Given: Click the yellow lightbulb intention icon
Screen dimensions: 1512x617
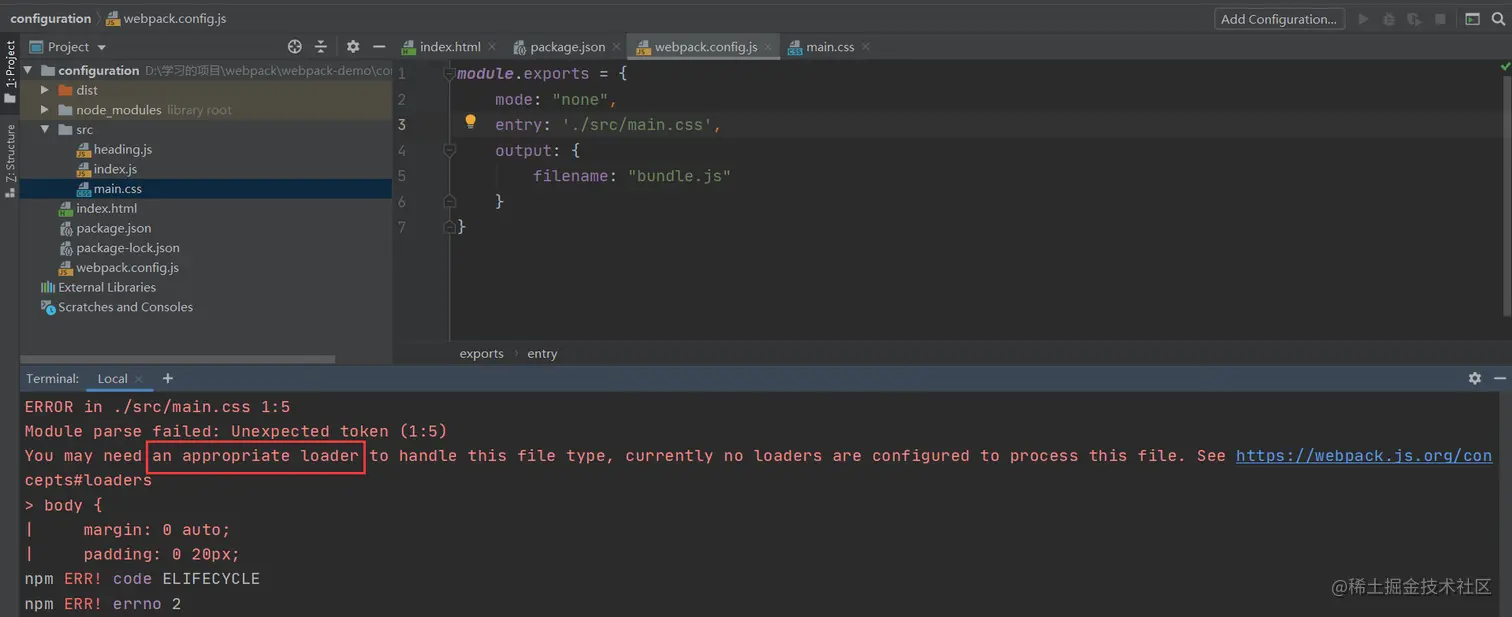Looking at the screenshot, I should (470, 123).
